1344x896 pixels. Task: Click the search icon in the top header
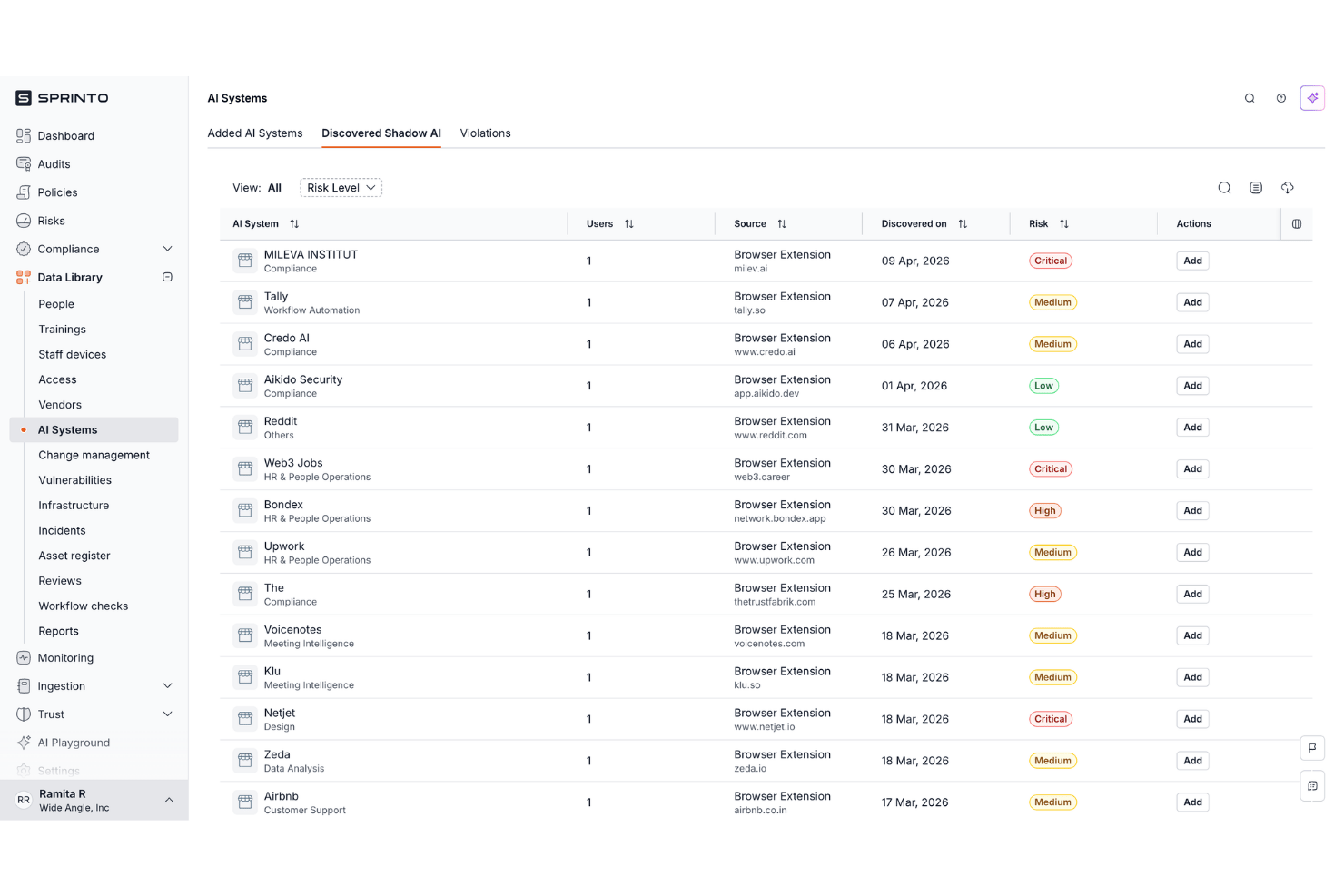coord(1250,98)
